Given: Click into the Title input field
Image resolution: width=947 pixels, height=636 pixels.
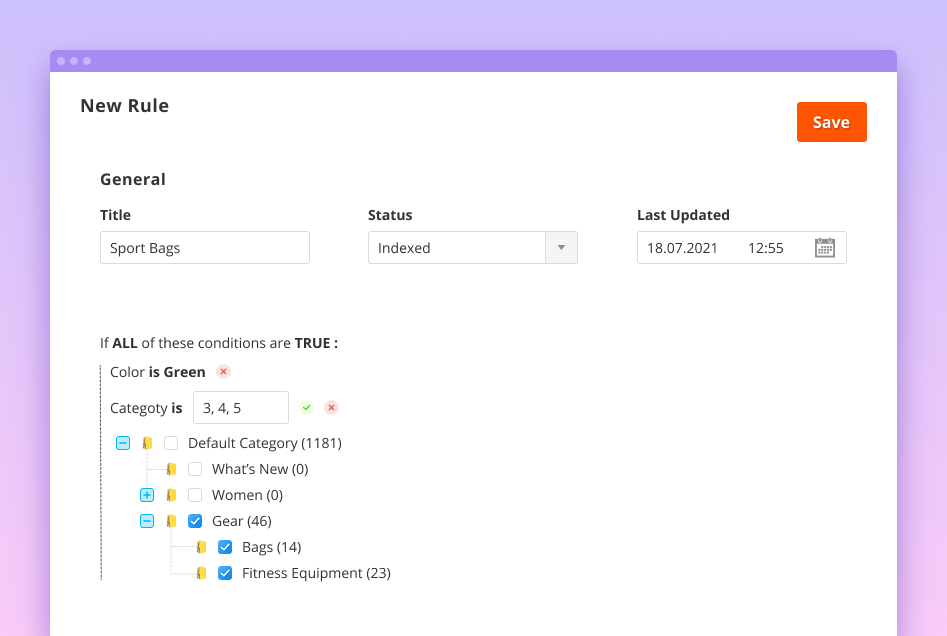Looking at the screenshot, I should pyautogui.click(x=204, y=248).
